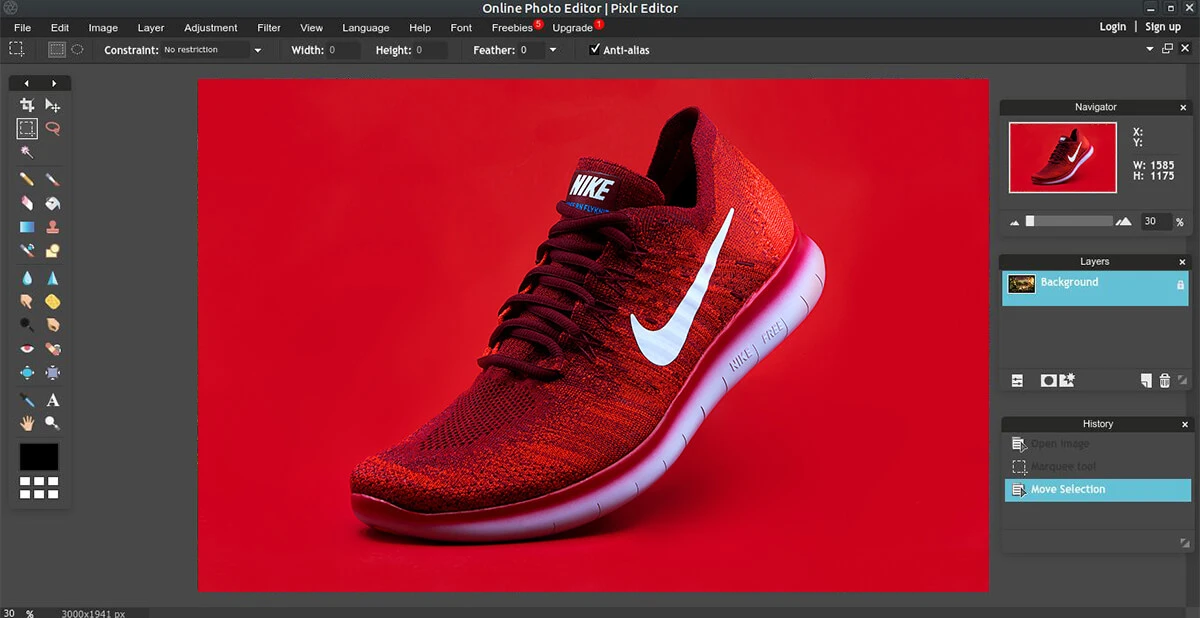Delete layer using the trash icon
The height and width of the screenshot is (618, 1200).
click(1164, 380)
